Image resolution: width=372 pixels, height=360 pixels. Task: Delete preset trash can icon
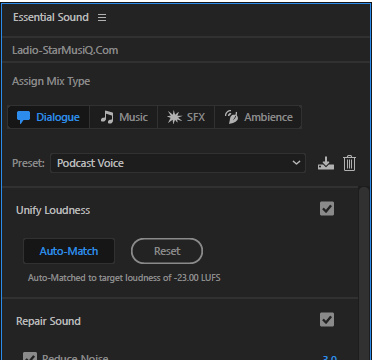[x=349, y=163]
